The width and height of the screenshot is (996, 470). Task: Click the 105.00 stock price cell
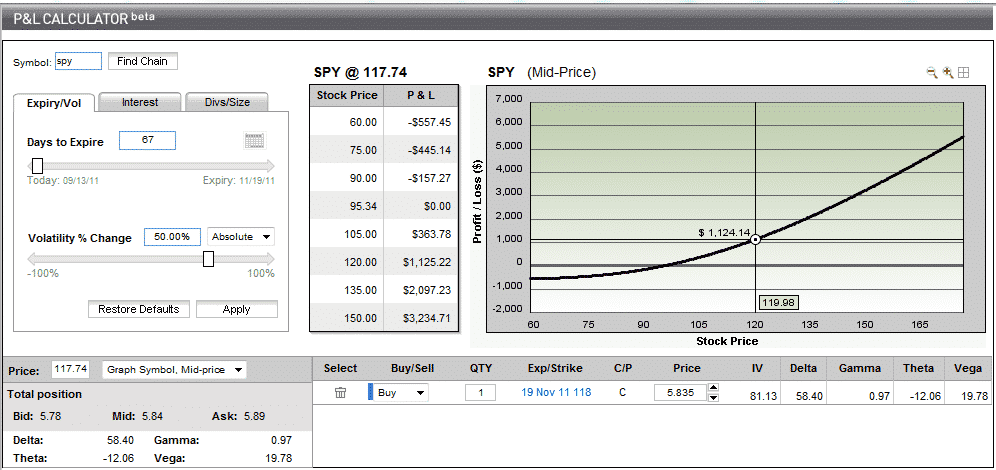click(x=347, y=234)
